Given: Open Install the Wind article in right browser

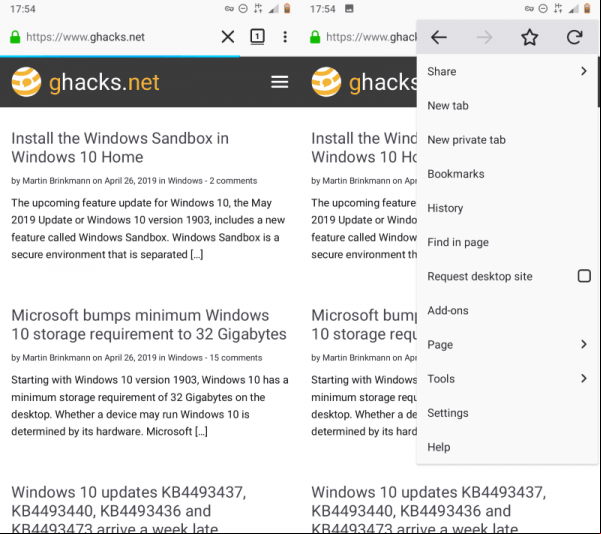Looking at the screenshot, I should point(364,148).
